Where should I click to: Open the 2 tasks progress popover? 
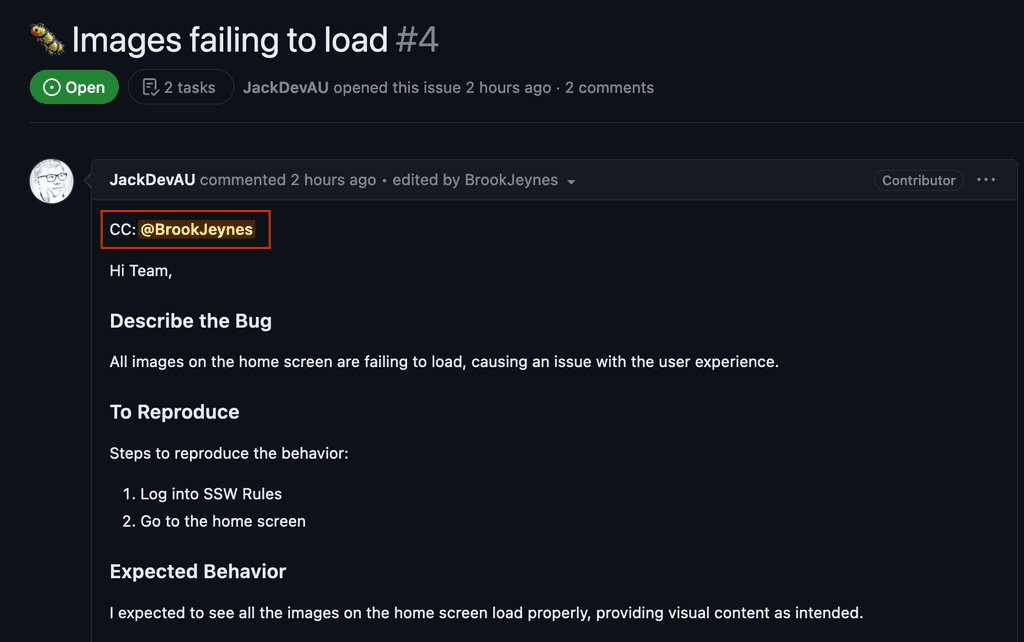pos(181,87)
